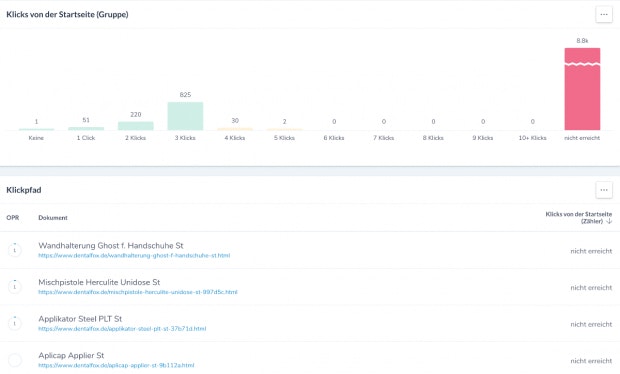Click the title 'Wandhalterung Ghost f. Handschuhe St'
The height and width of the screenshot is (374, 620).
[x=111, y=246]
